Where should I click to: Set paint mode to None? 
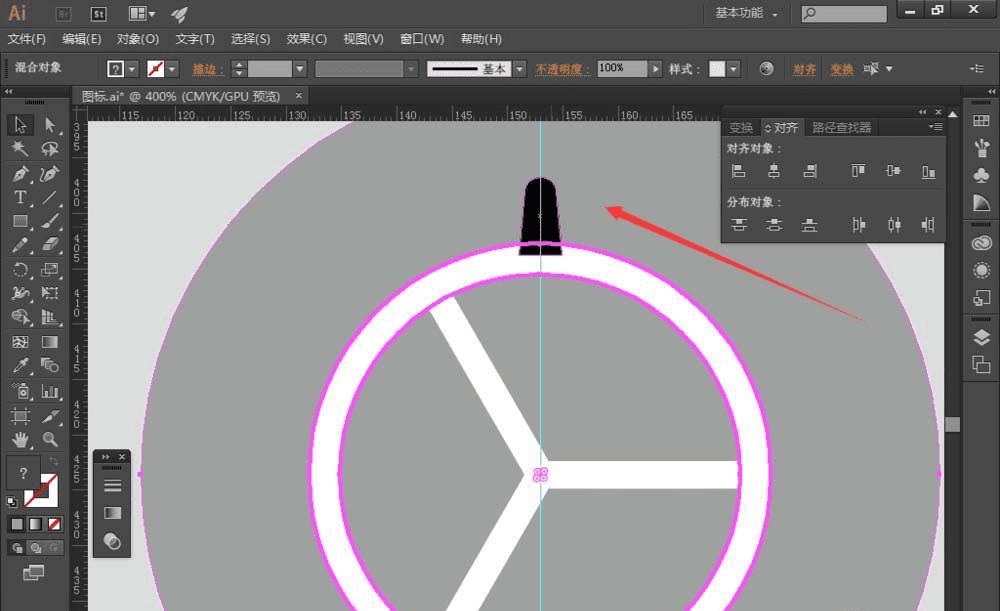point(54,524)
